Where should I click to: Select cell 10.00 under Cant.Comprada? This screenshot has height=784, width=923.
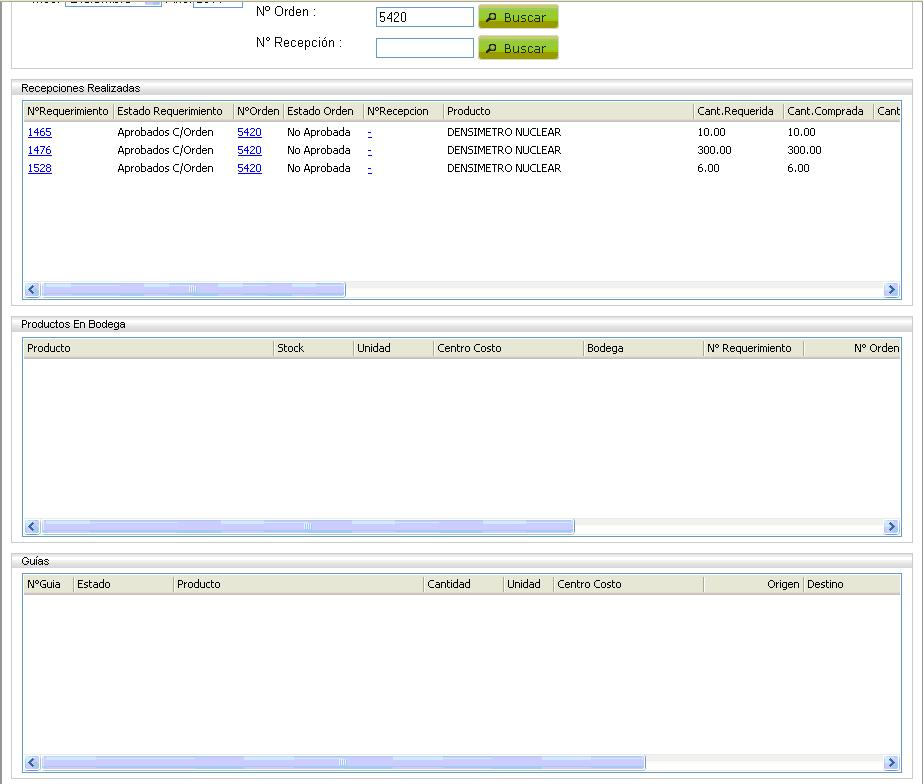click(x=801, y=132)
